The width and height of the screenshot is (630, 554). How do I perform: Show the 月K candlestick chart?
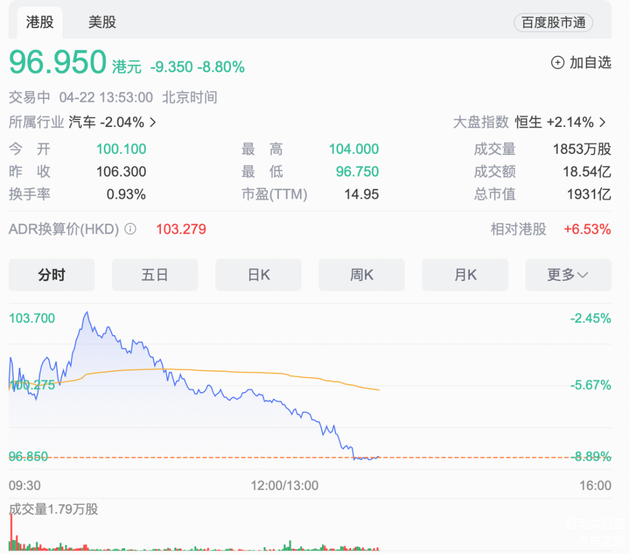coord(465,275)
